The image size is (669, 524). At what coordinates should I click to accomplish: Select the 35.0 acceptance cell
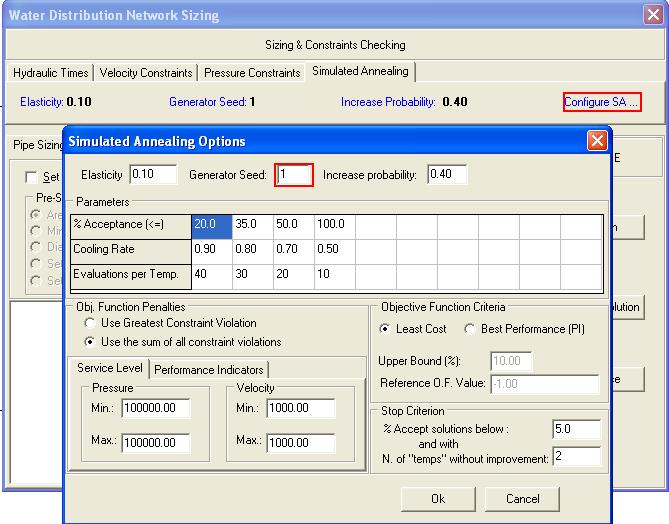(x=253, y=227)
